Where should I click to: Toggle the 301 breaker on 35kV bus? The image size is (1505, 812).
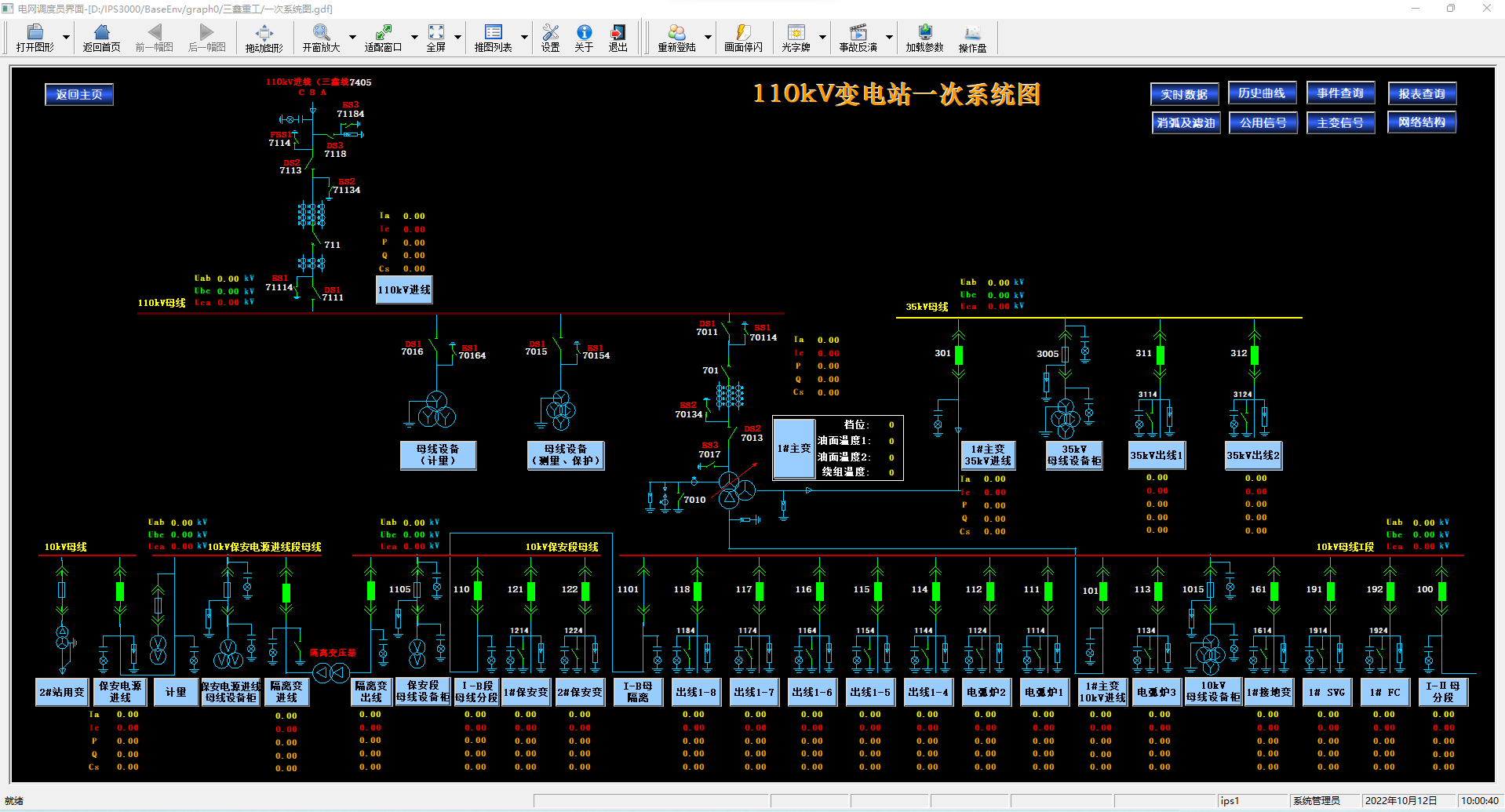(958, 355)
